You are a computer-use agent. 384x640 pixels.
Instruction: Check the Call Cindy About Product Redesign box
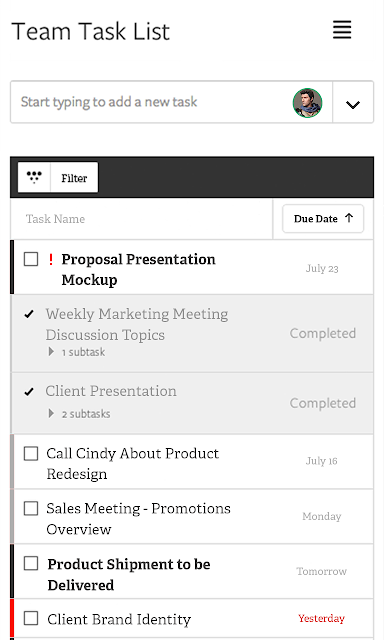(31, 453)
